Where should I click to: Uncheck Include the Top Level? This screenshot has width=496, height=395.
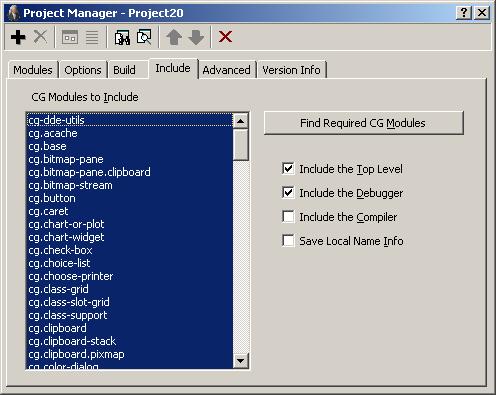(288, 169)
